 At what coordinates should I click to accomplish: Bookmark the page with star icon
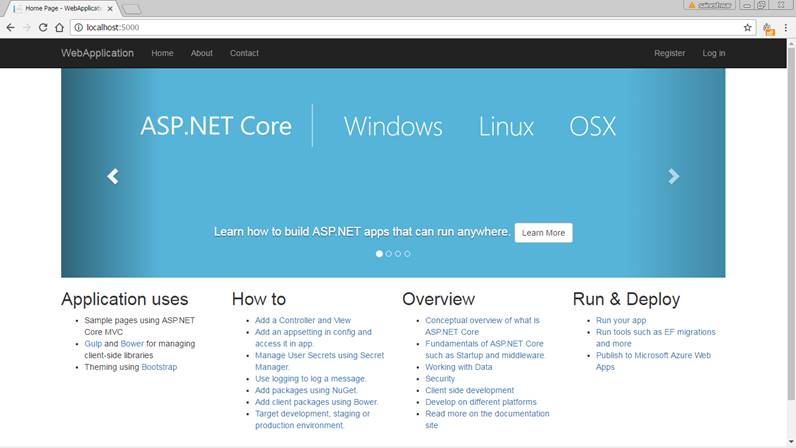[x=747, y=27]
